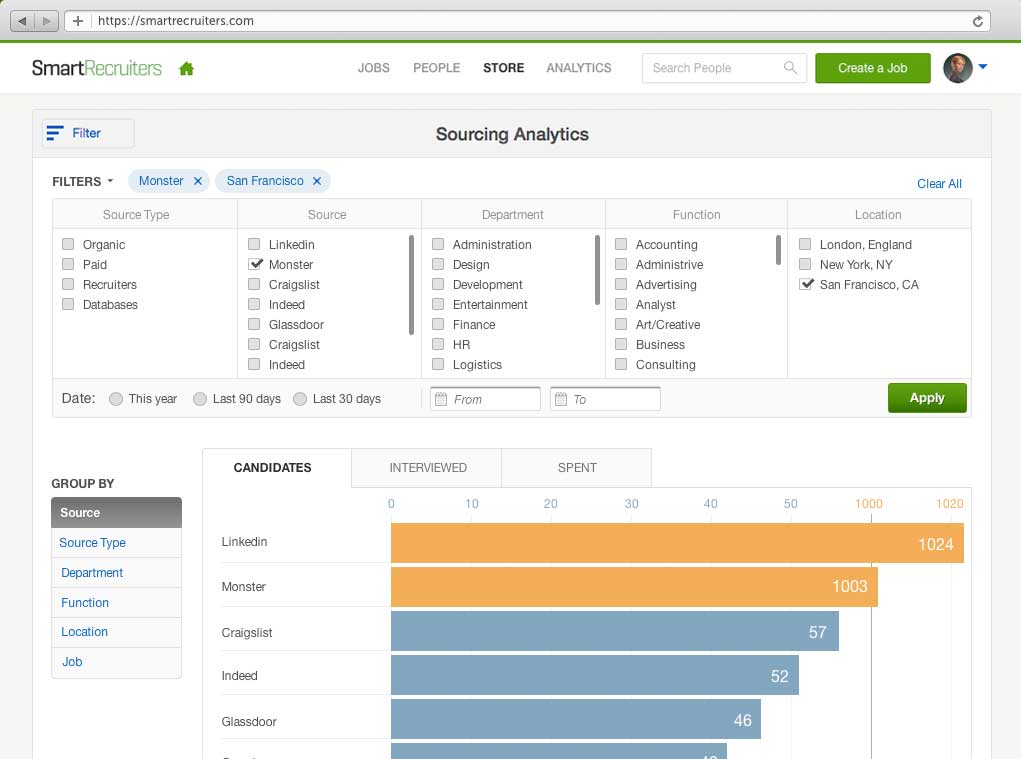Open the user profile avatar
Screen dimensions: 1021x759
(958, 68)
